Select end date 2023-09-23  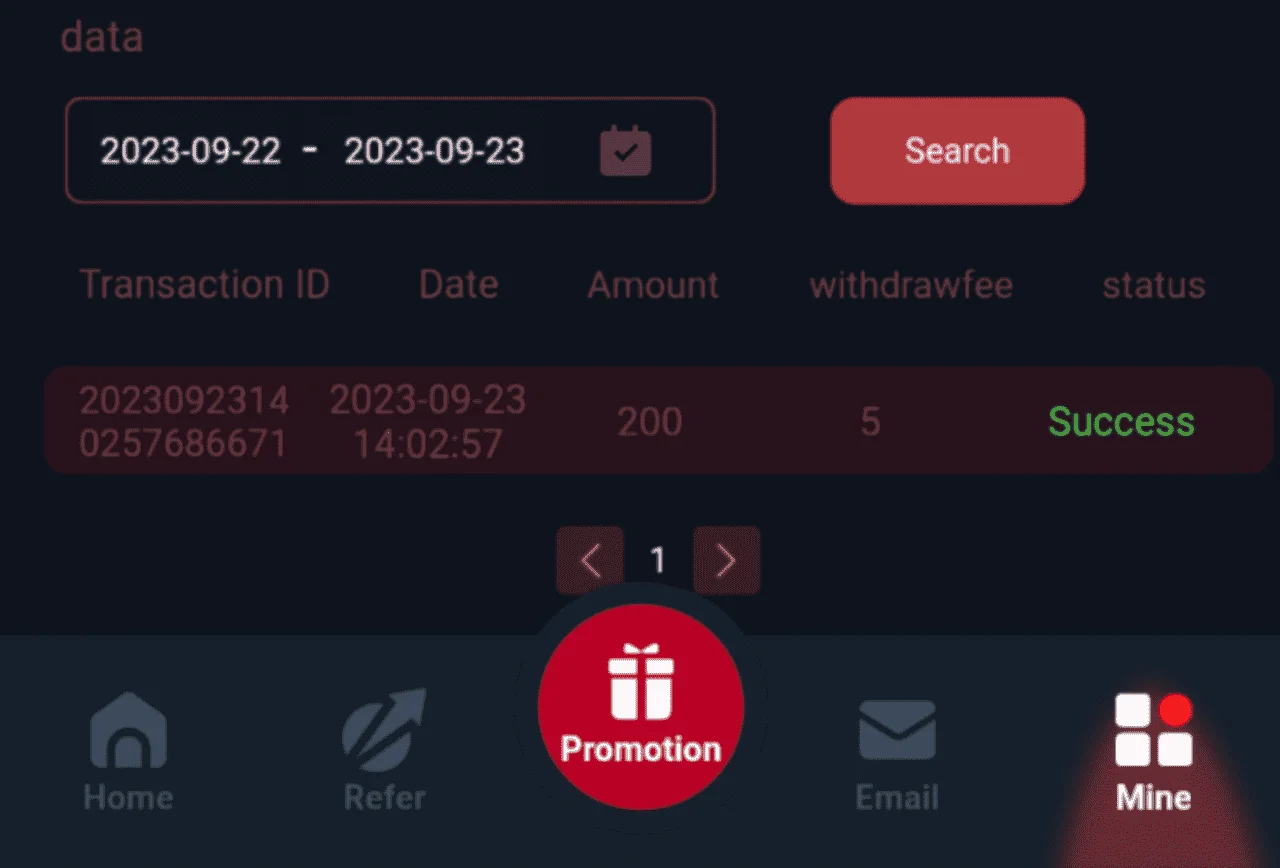(x=435, y=151)
